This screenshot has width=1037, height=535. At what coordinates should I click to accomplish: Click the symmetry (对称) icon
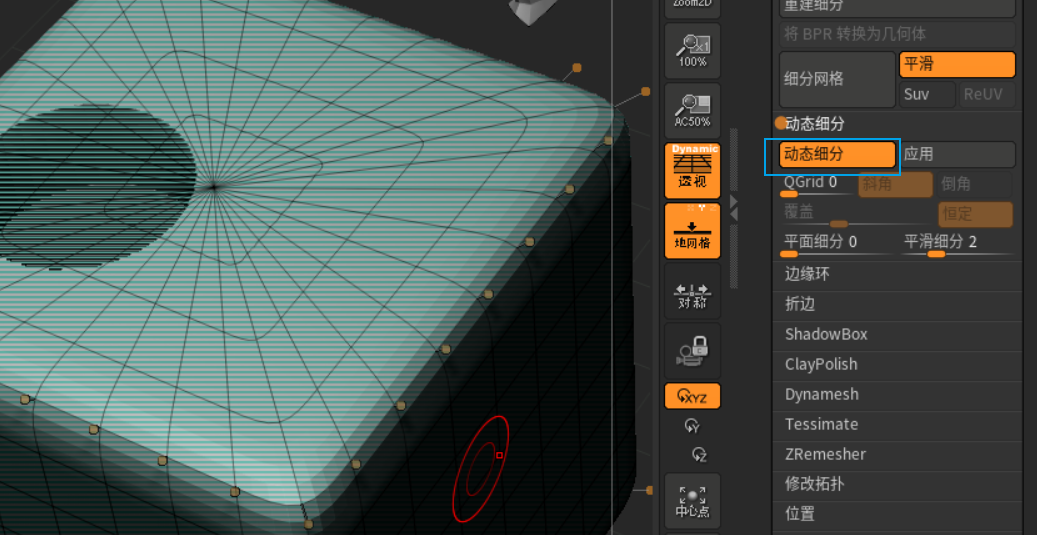pyautogui.click(x=692, y=291)
